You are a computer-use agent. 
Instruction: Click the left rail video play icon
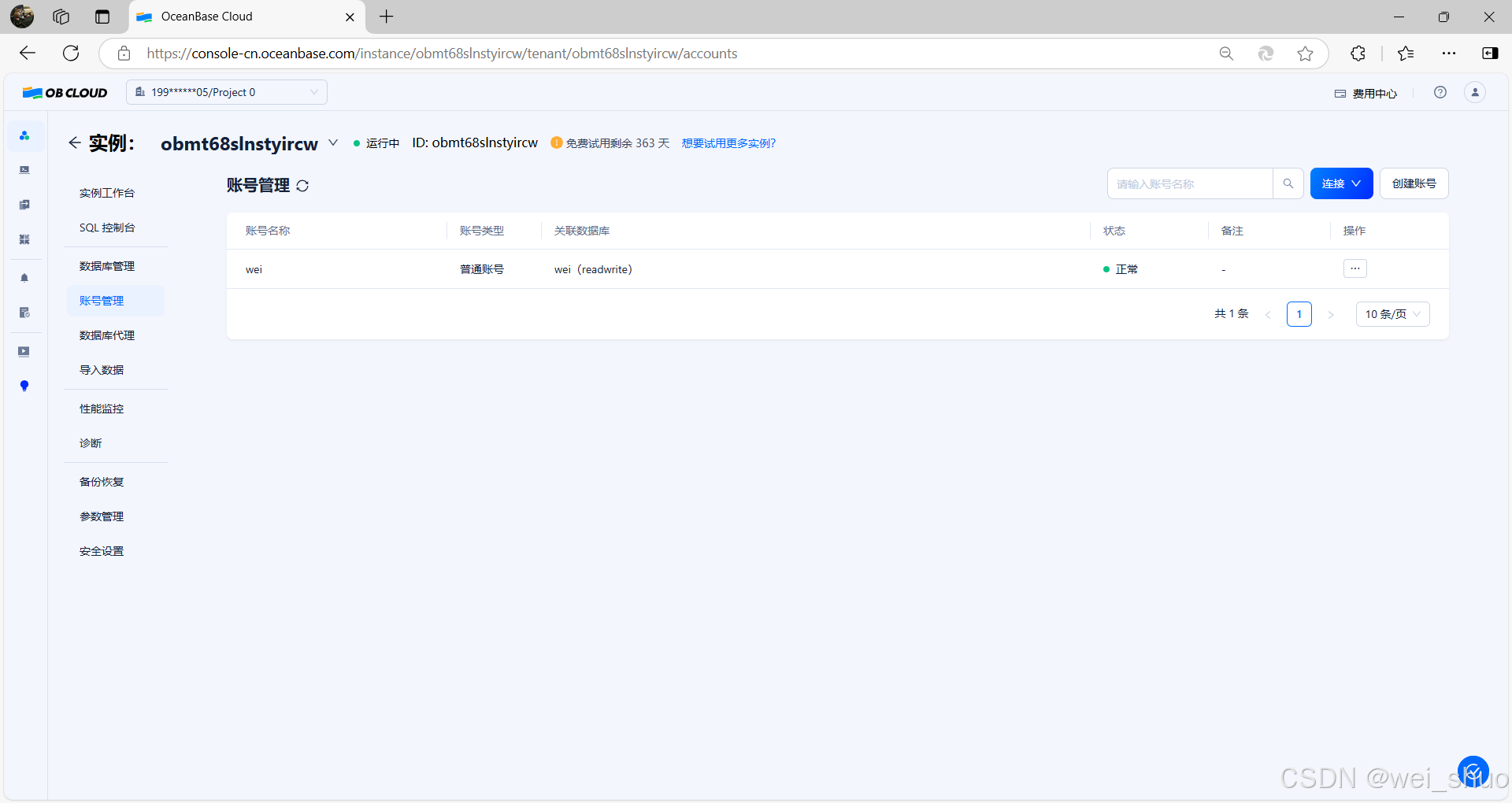click(x=24, y=351)
